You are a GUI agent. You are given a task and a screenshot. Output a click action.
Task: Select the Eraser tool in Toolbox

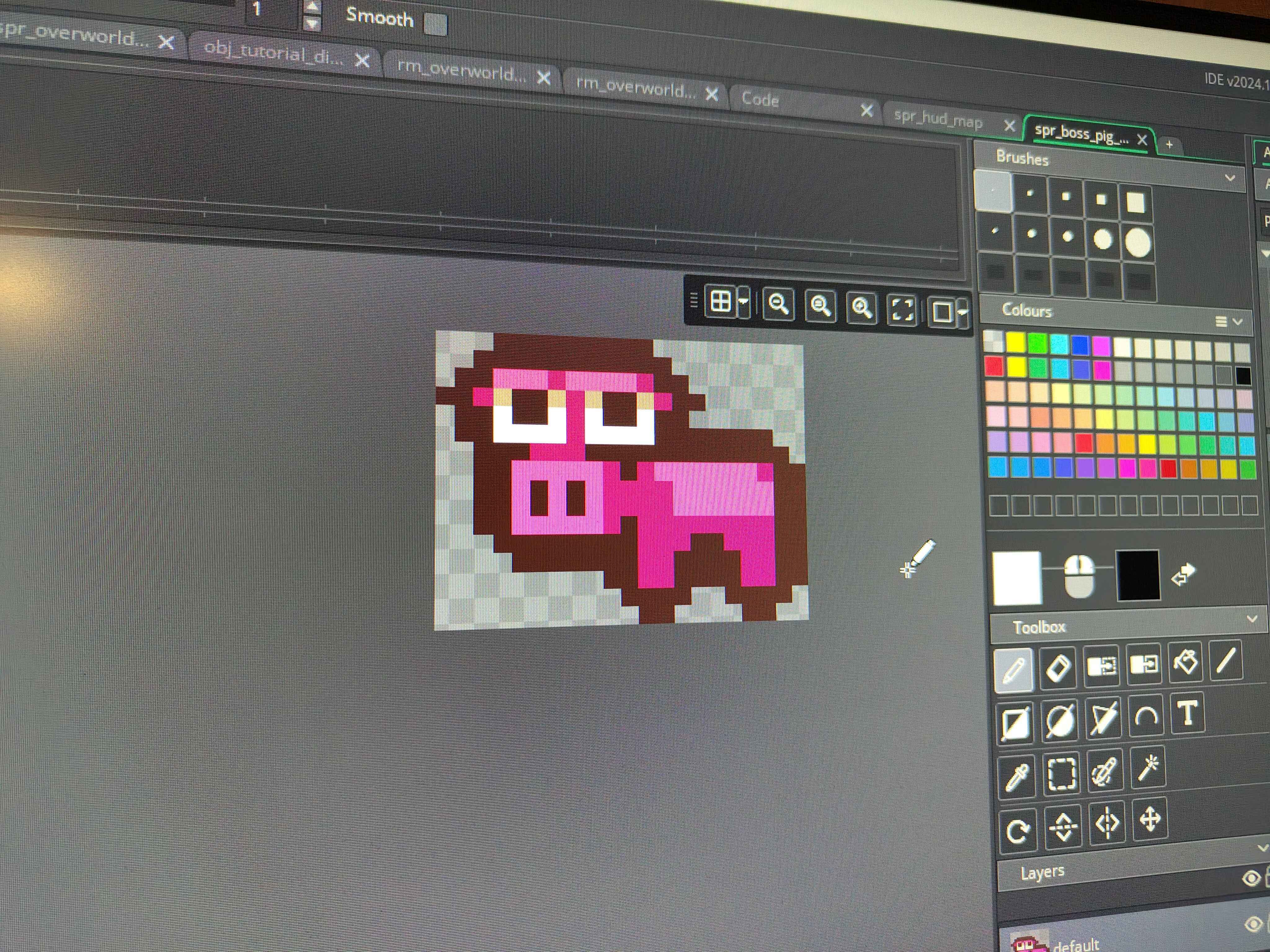[x=1058, y=668]
